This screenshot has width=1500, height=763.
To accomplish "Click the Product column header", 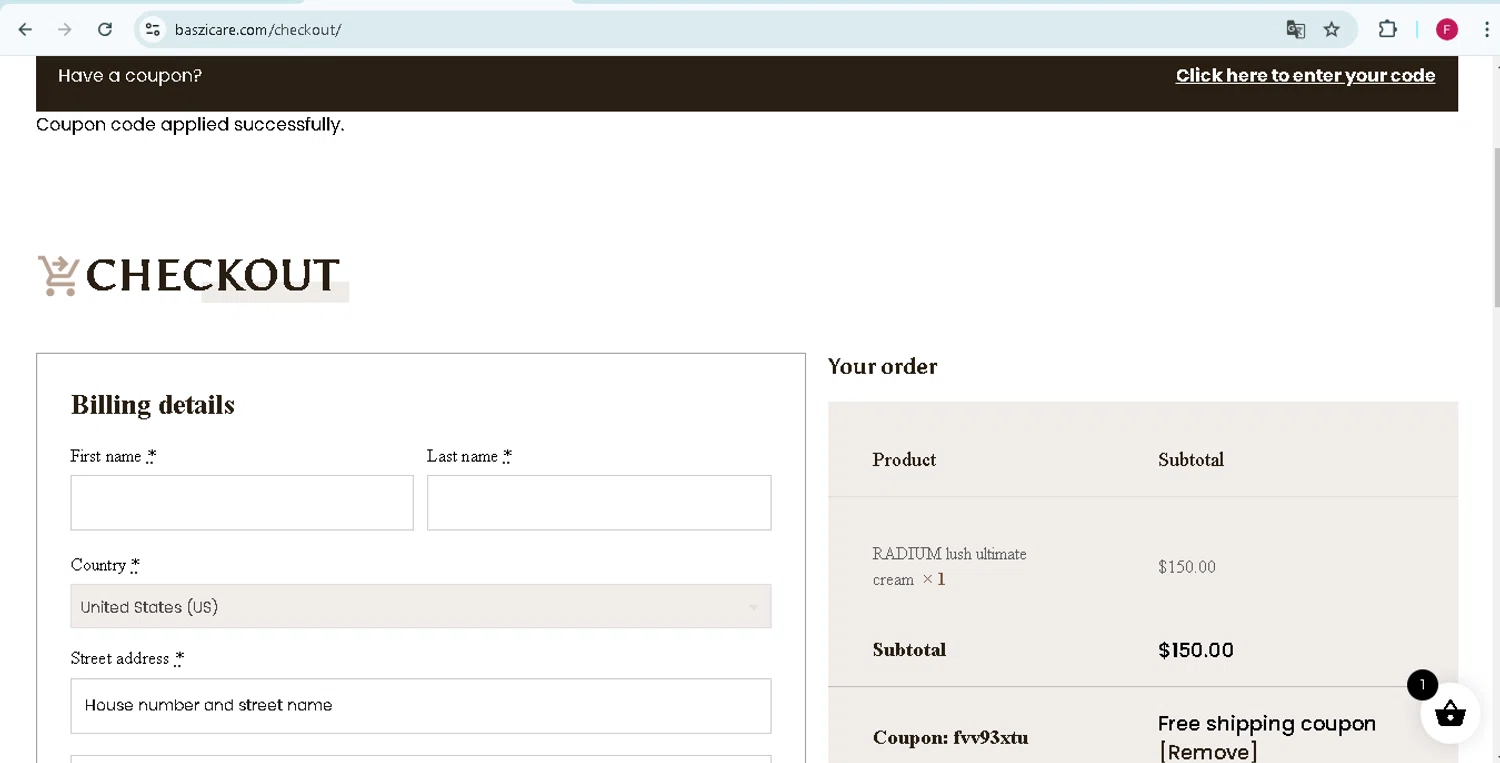I will 904,460.
